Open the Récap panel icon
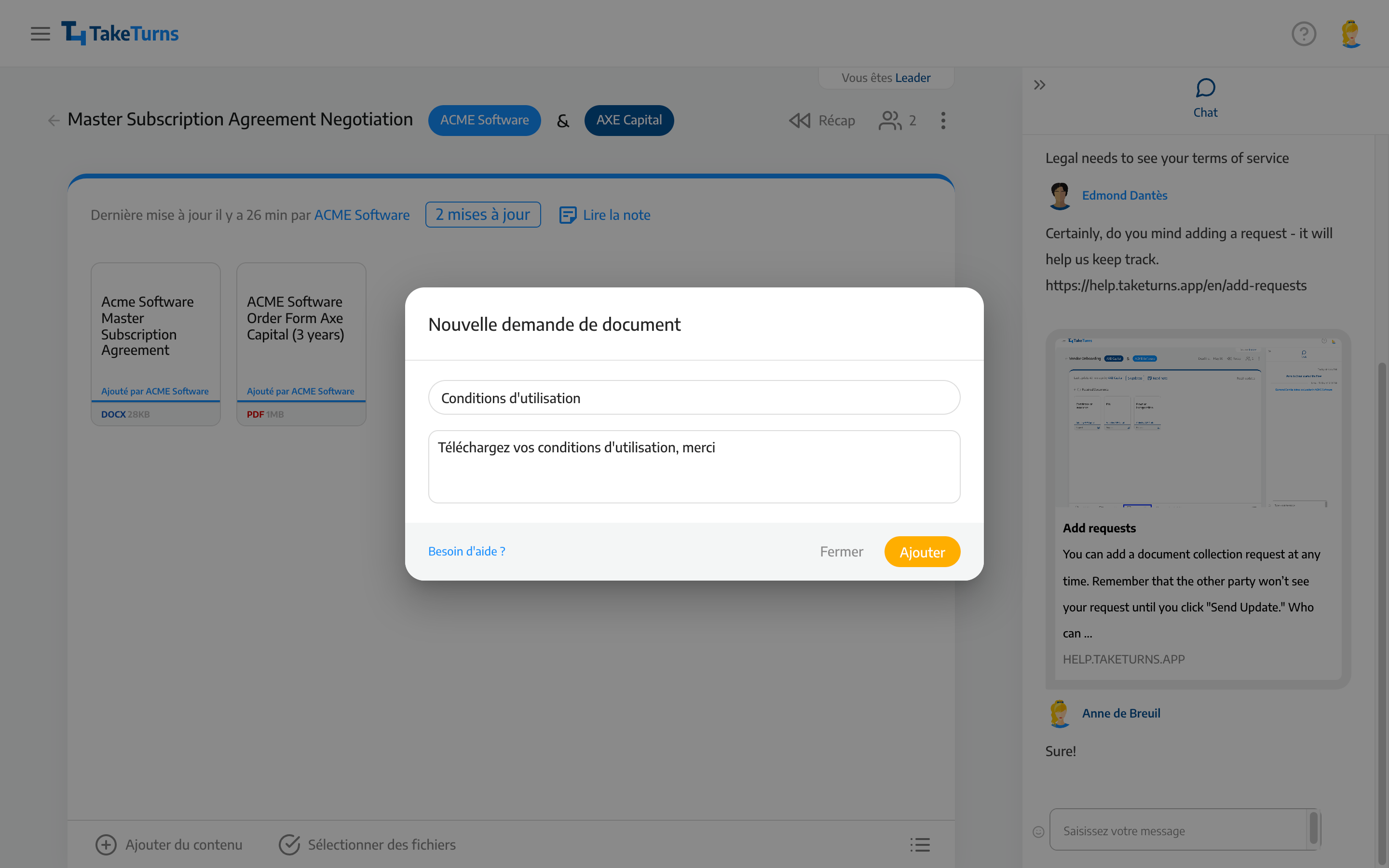Screen dimensions: 1389x868 [x=799, y=119]
